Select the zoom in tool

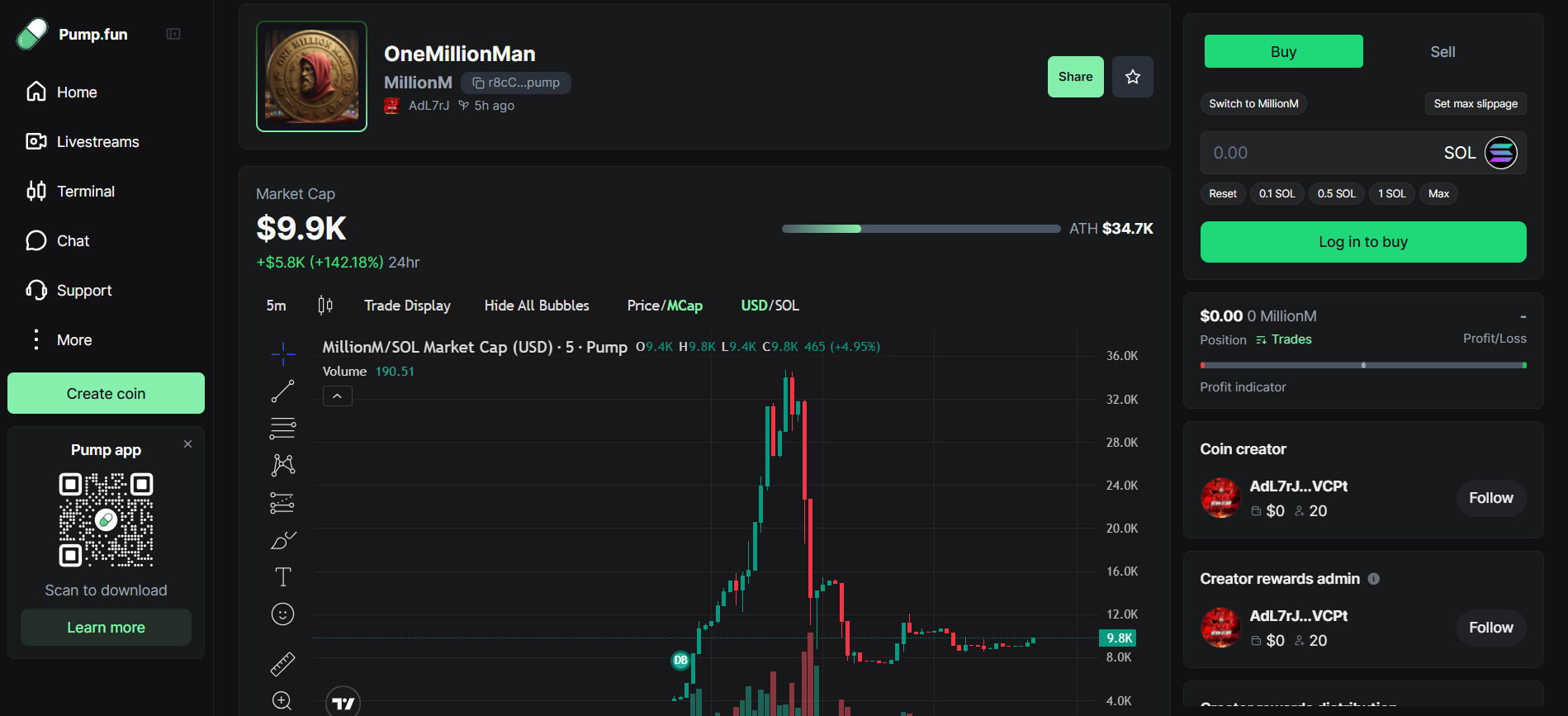282,701
